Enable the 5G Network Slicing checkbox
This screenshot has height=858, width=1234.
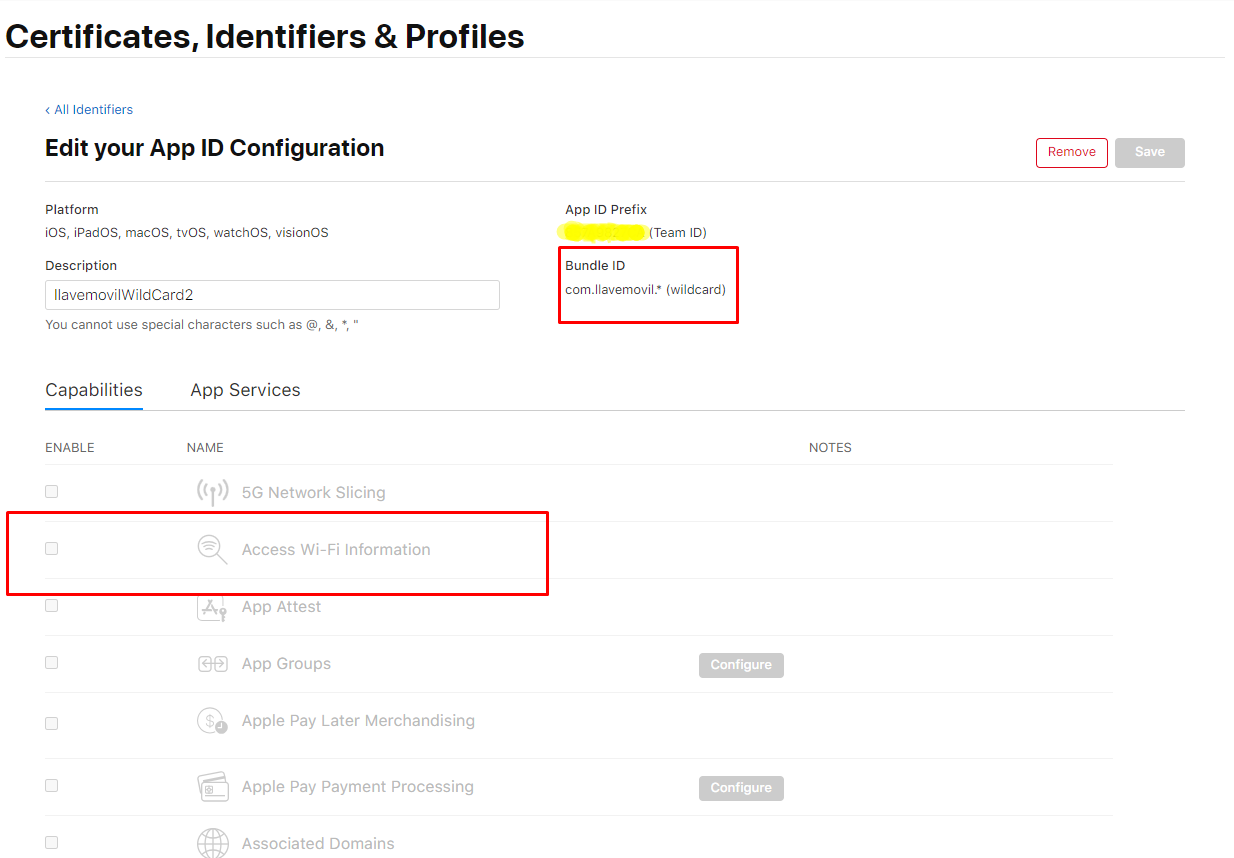click(x=52, y=491)
